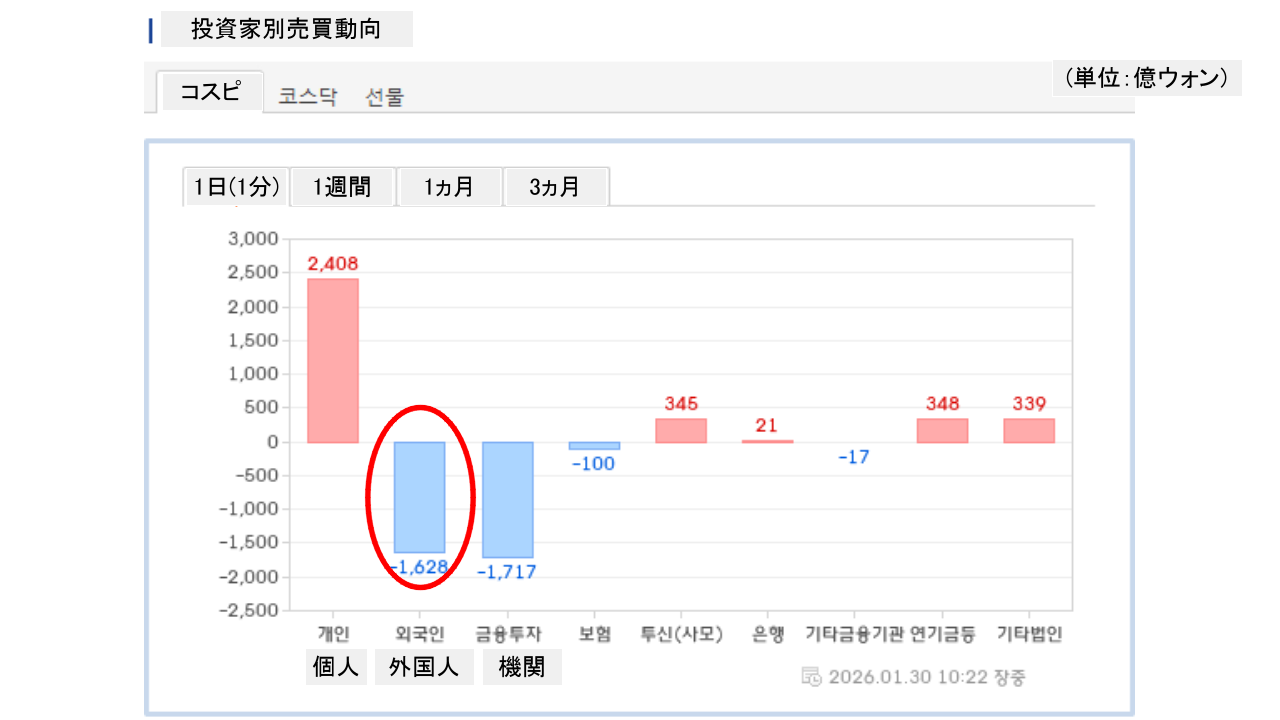Switch to the 코스닥 tab

(x=307, y=97)
